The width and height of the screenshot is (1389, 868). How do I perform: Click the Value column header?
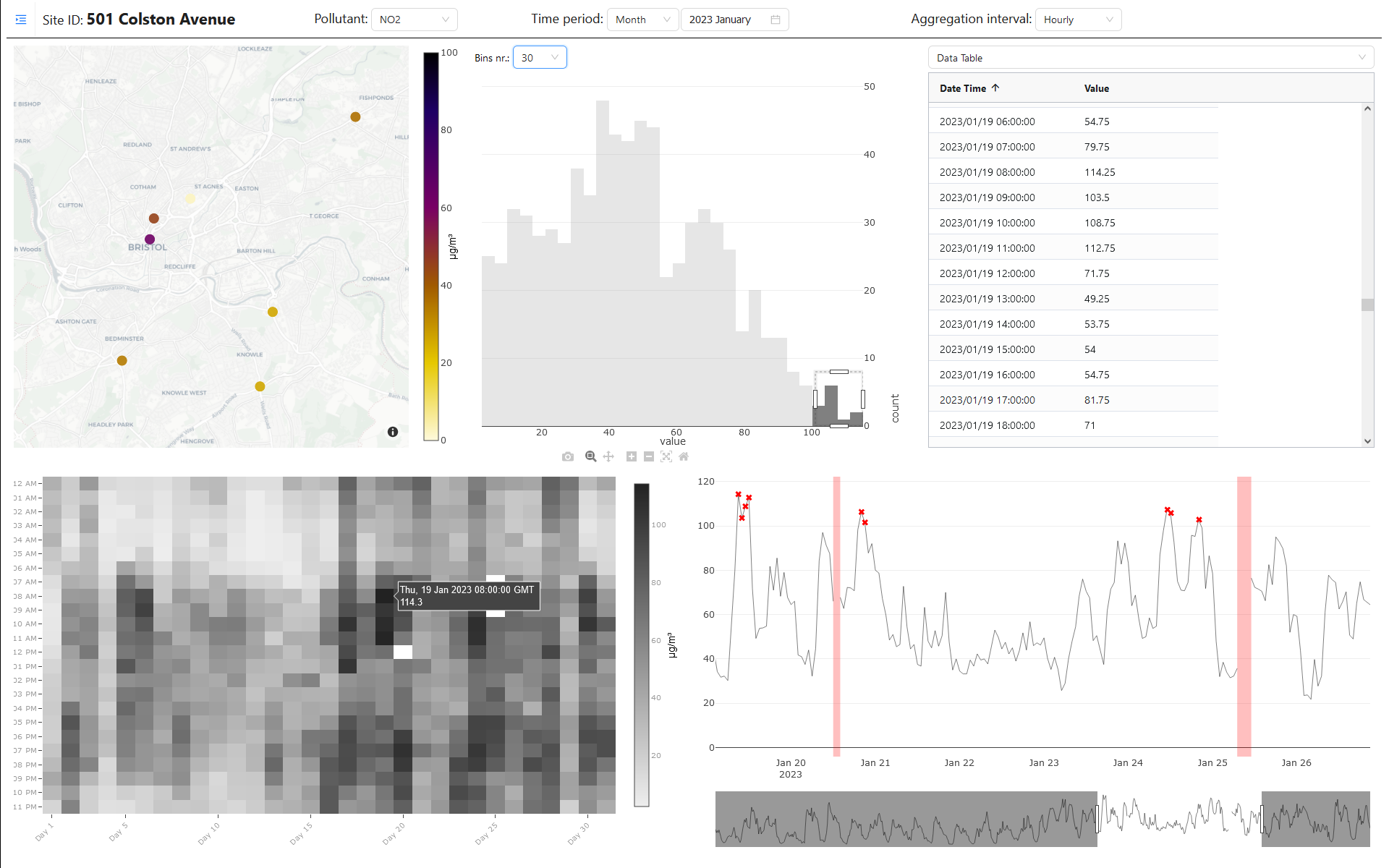coord(1097,88)
